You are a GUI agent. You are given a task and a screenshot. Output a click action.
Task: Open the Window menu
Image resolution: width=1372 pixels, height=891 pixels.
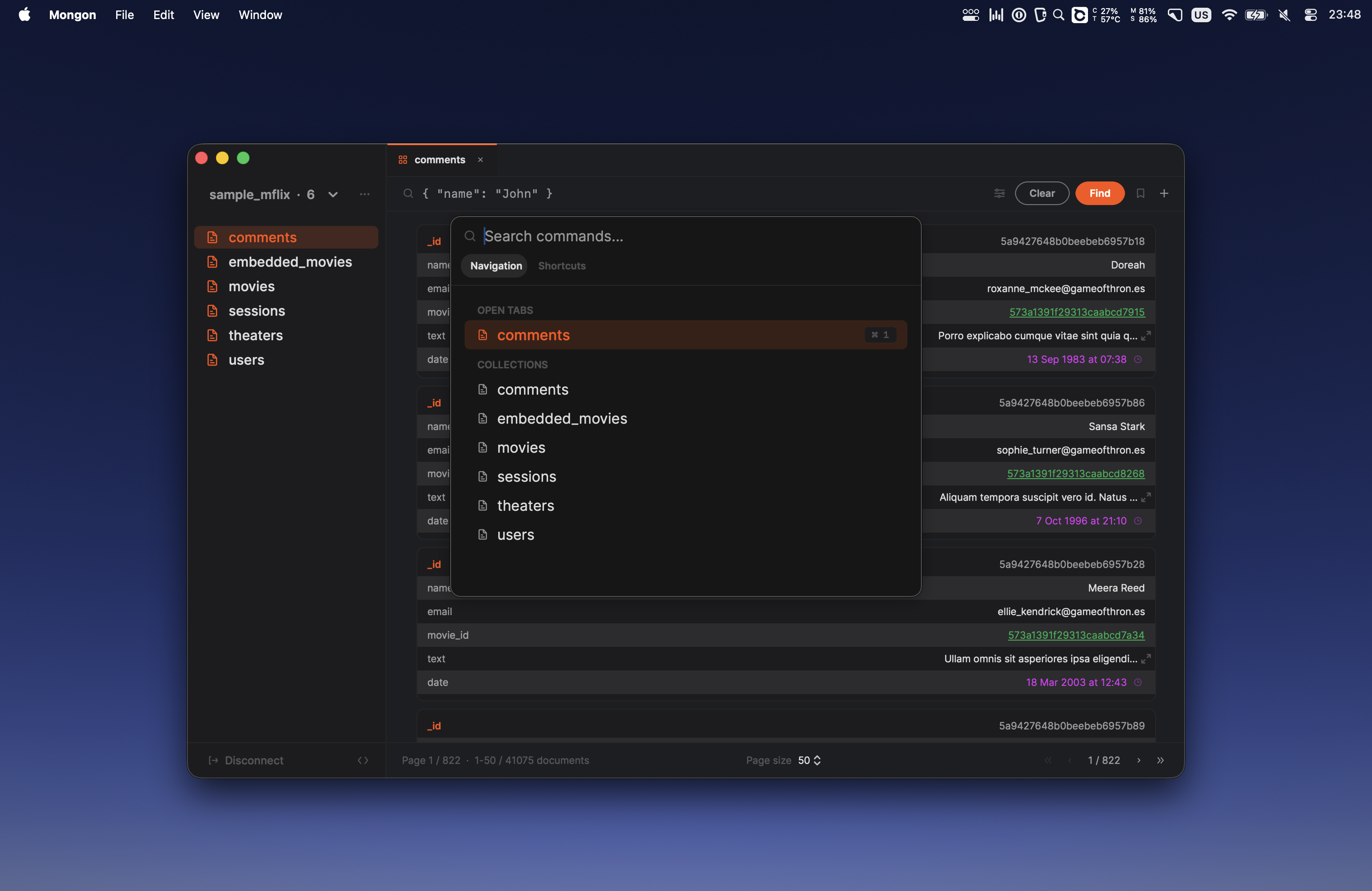point(260,15)
